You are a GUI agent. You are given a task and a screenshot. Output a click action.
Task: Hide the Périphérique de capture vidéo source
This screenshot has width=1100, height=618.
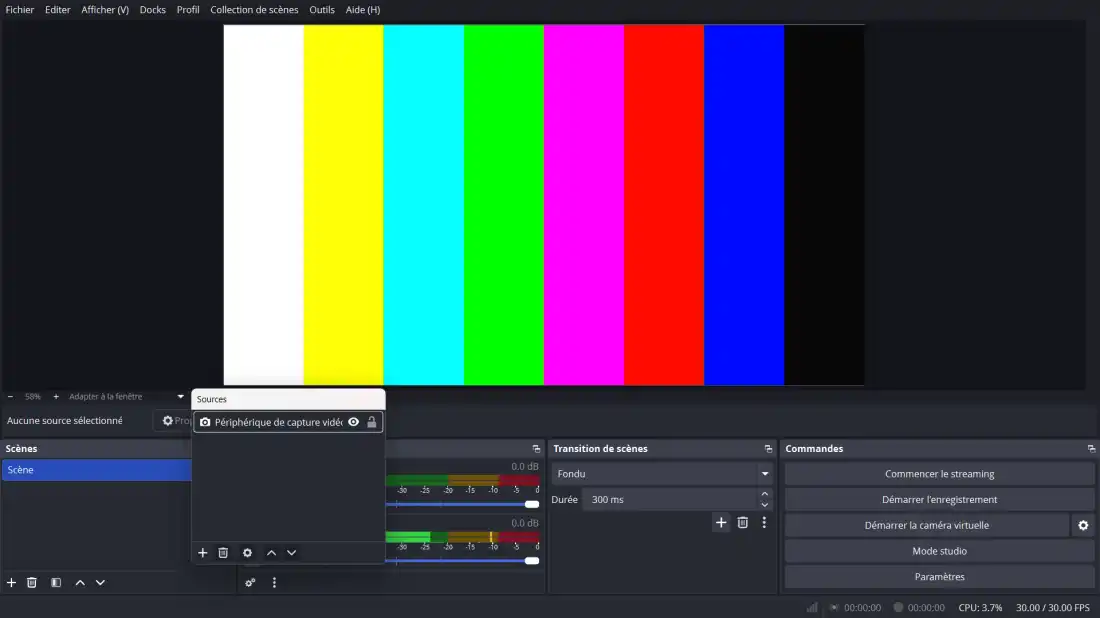click(x=353, y=422)
